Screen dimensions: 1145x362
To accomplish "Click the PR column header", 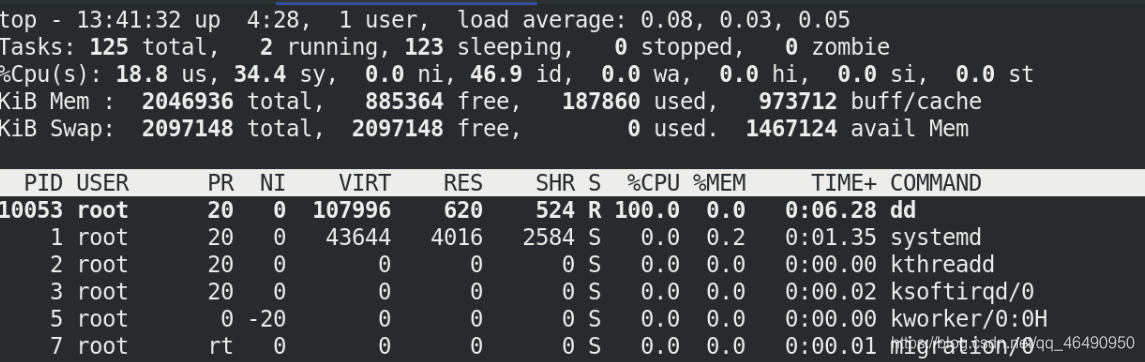I will click(x=221, y=182).
